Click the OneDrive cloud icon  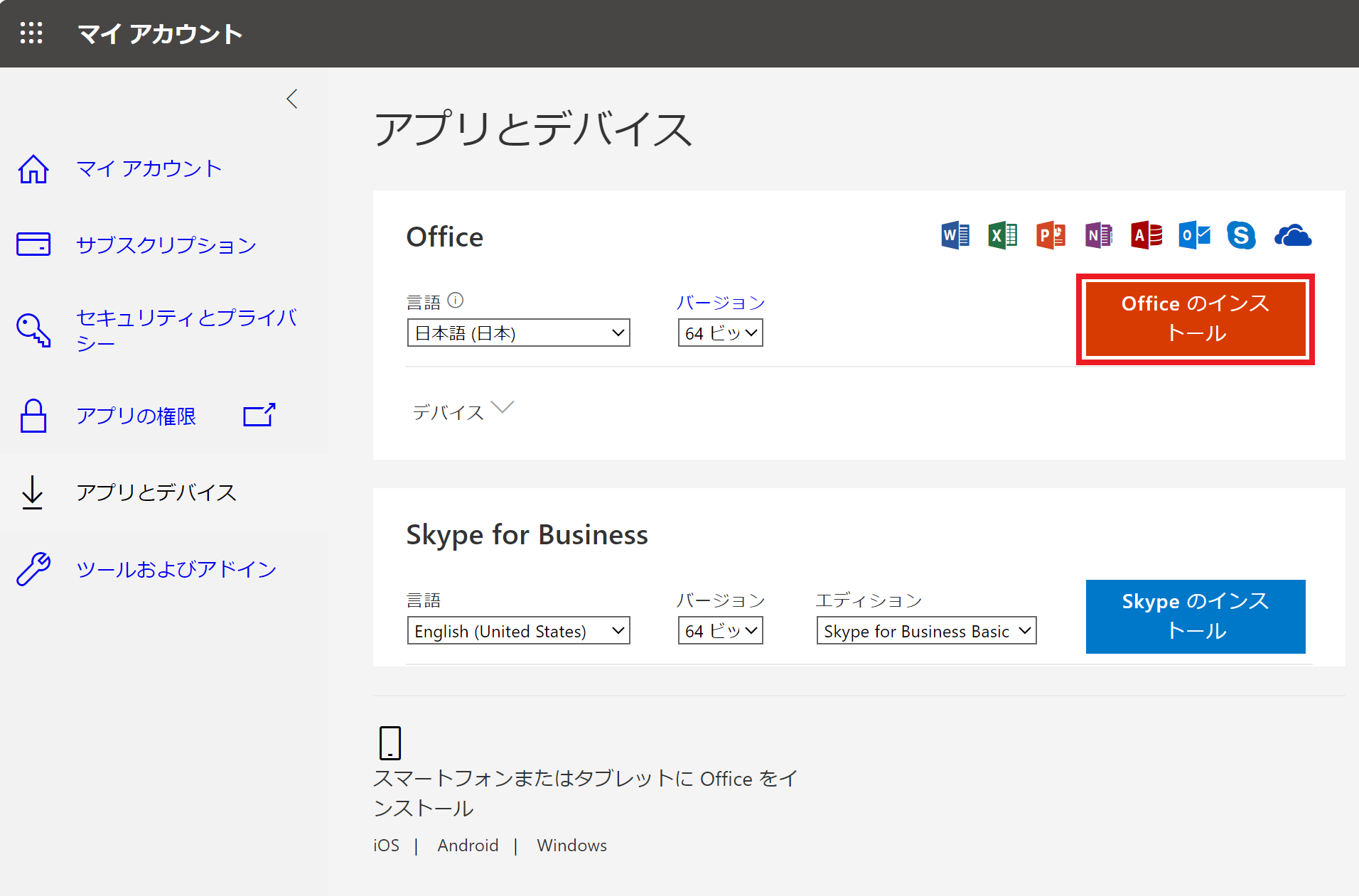coord(1292,235)
